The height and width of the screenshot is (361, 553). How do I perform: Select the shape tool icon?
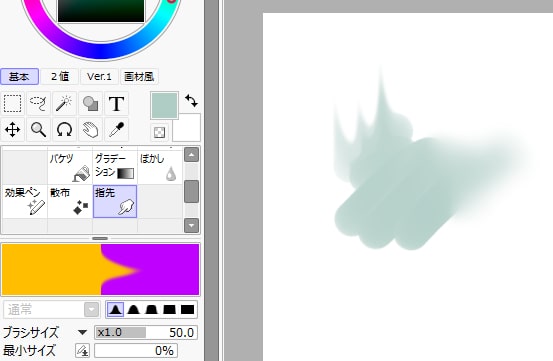pyautogui.click(x=90, y=104)
